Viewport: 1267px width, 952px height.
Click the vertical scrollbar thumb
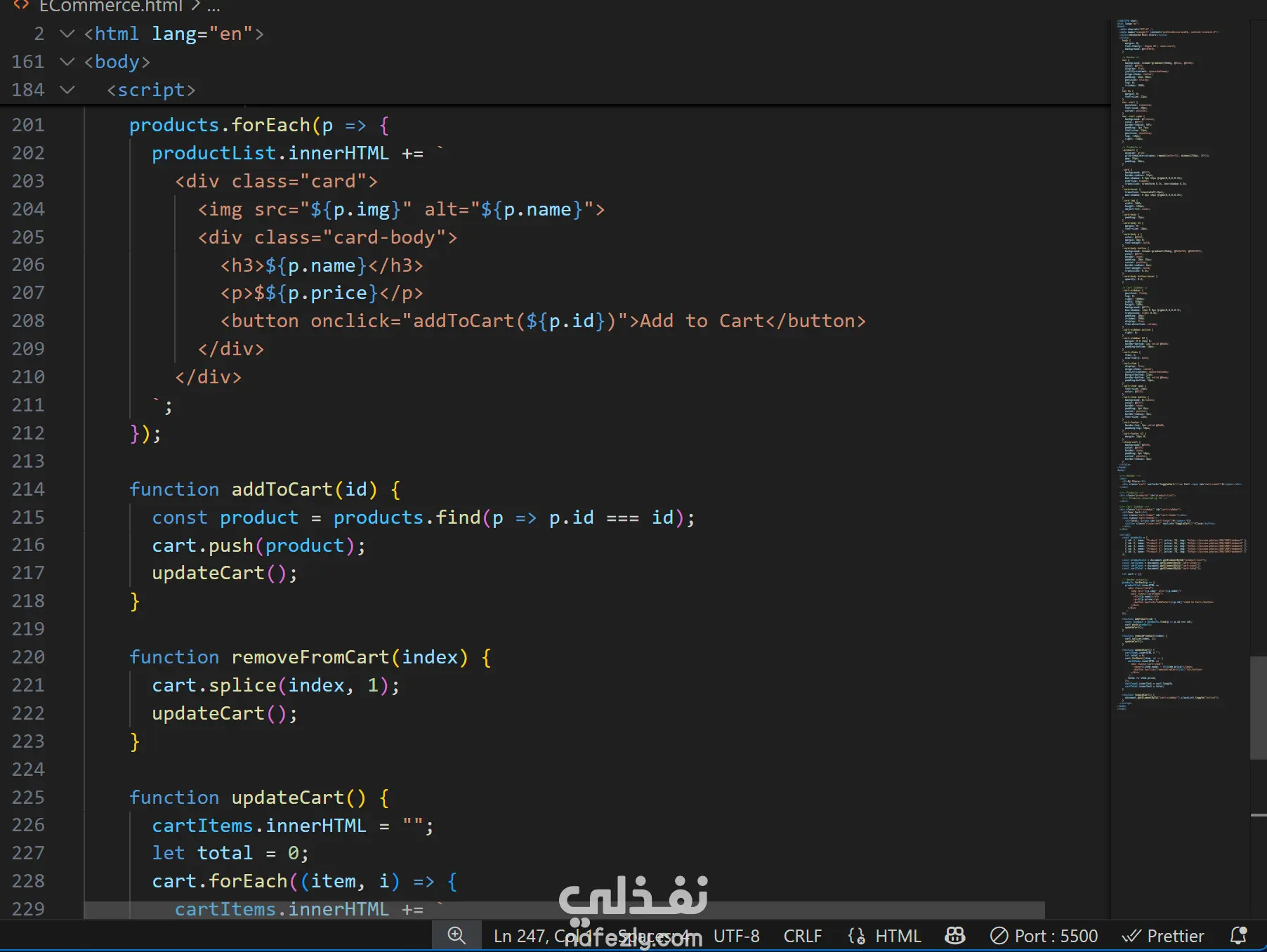[x=1258, y=708]
